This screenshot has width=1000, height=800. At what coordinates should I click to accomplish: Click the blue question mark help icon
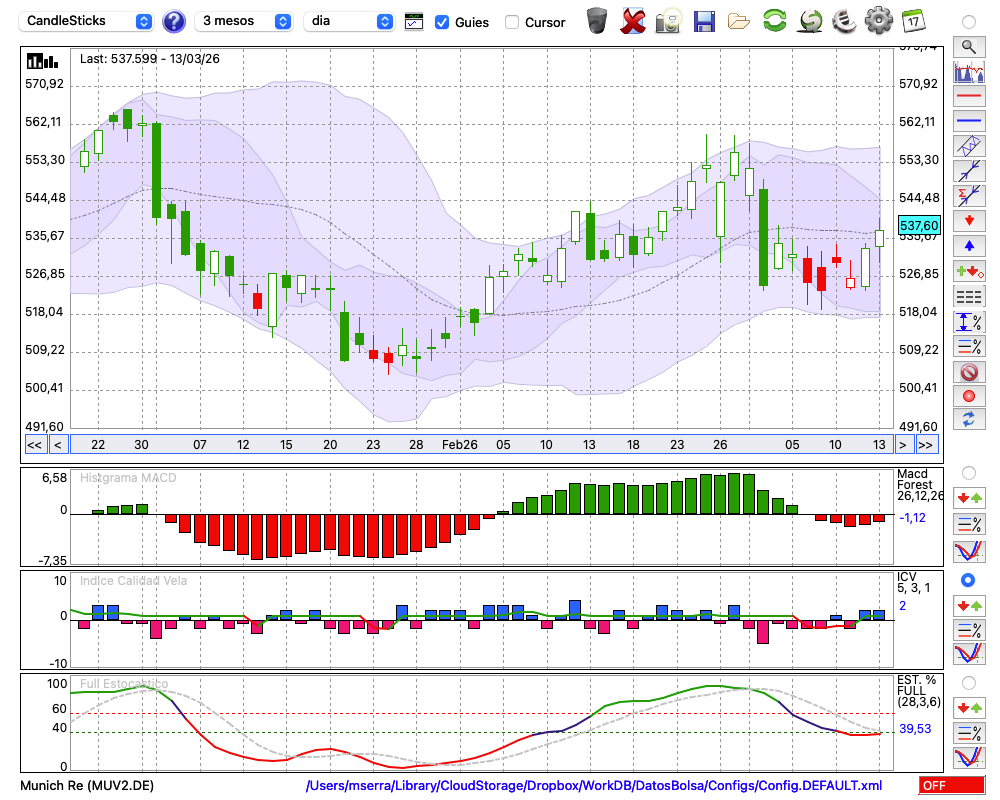[174, 21]
